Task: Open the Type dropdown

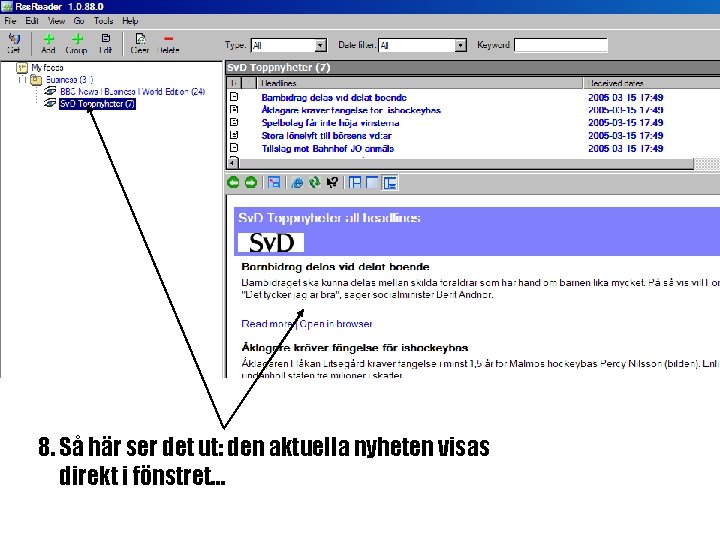Action: 321,45
